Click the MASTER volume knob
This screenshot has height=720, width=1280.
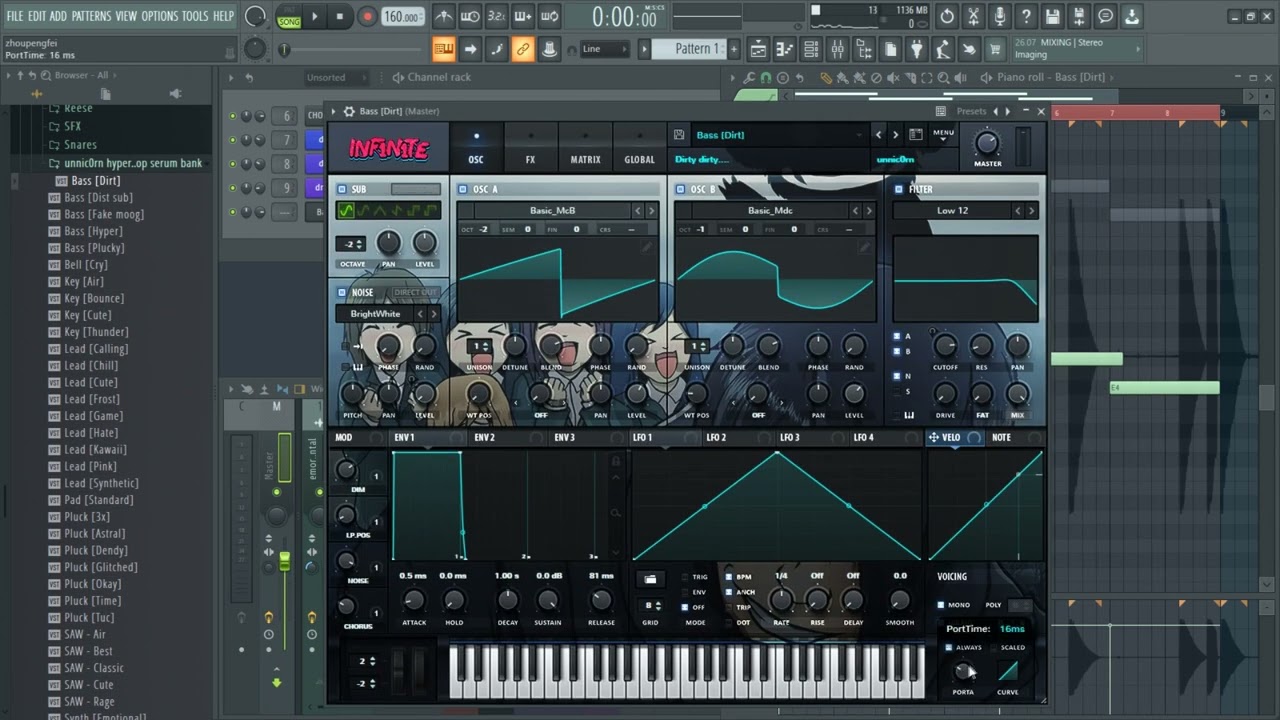pyautogui.click(x=987, y=143)
